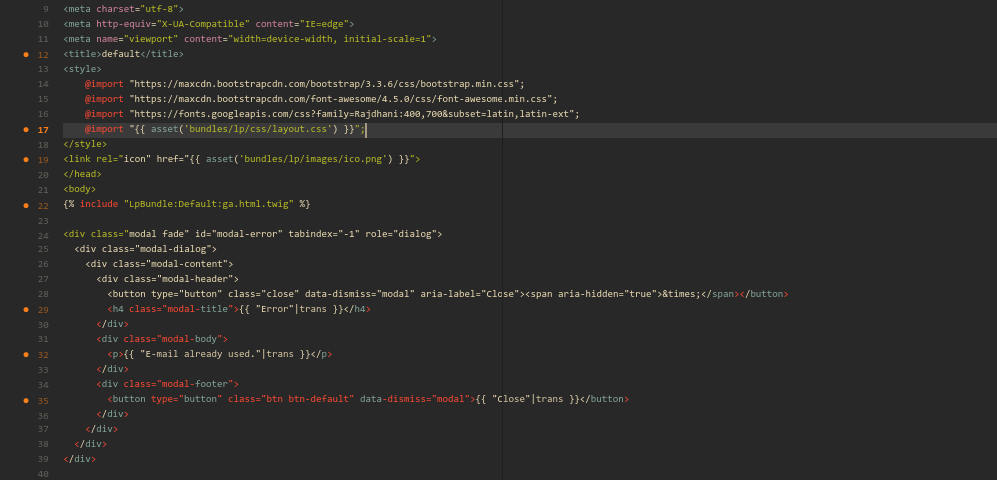
Task: Click the orange gutter marker on line 17
Action: pos(26,130)
